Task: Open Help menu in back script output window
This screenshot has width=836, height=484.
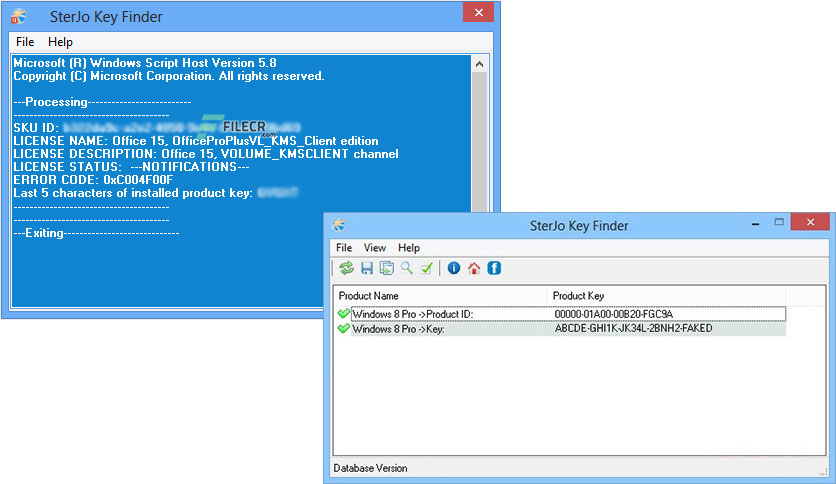Action: (60, 42)
